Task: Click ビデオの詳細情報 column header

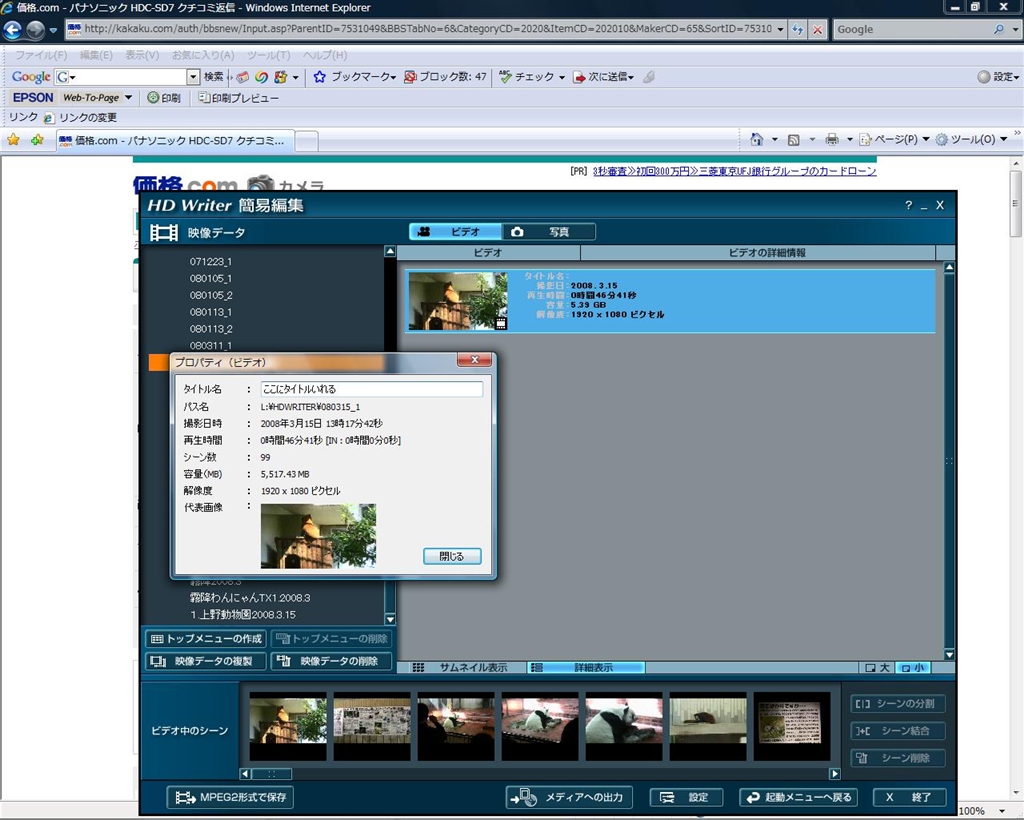Action: point(758,253)
